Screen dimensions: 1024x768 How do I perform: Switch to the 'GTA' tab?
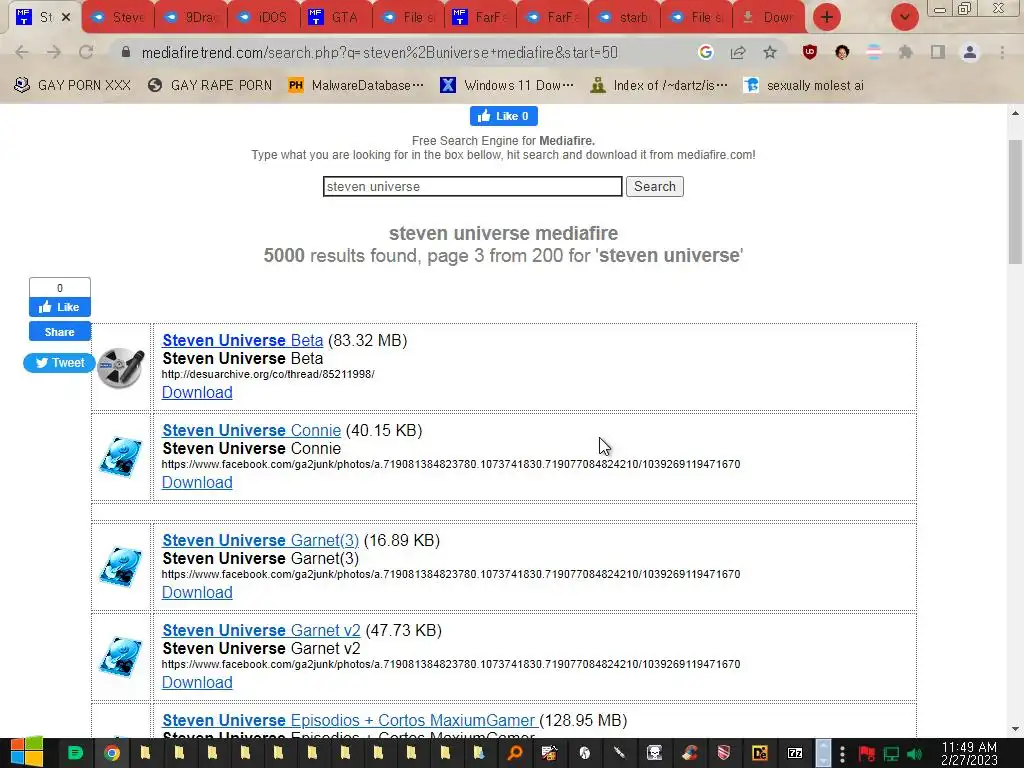tap(336, 17)
